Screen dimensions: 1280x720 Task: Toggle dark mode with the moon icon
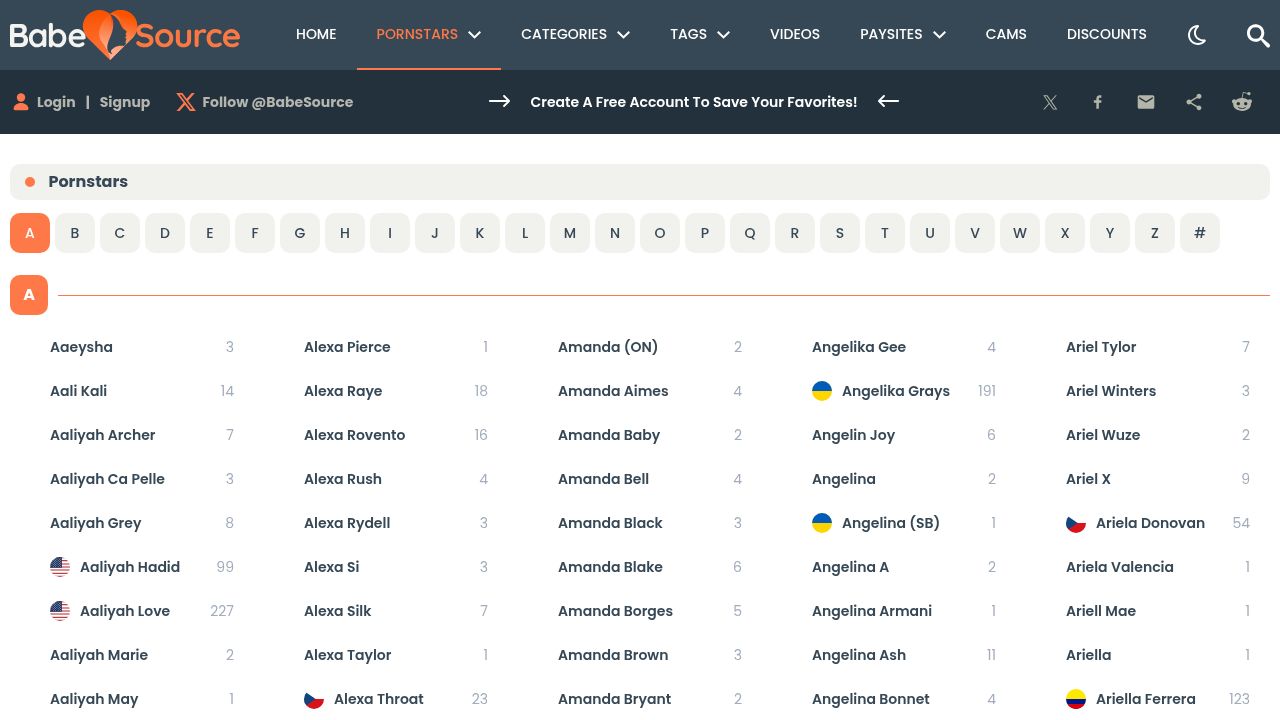pyautogui.click(x=1197, y=35)
